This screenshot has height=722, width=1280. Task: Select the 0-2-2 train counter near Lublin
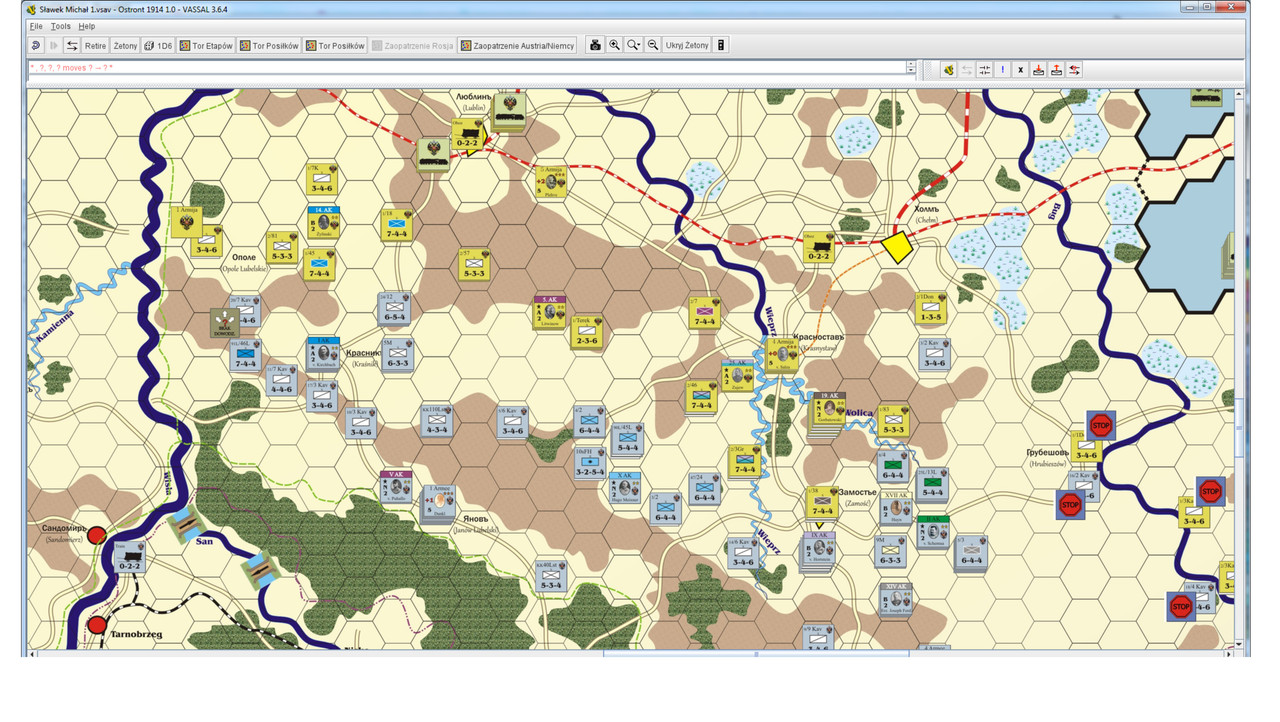tap(467, 135)
